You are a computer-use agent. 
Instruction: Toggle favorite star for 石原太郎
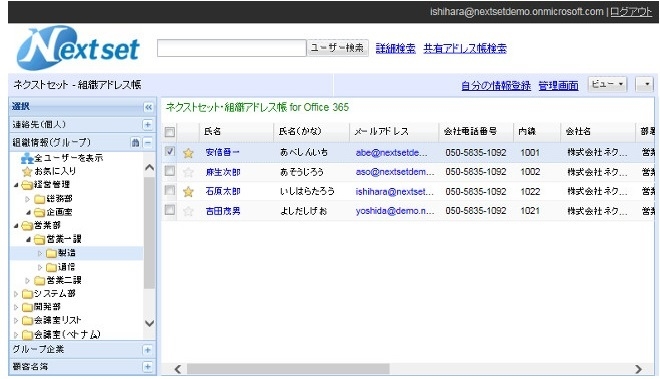(x=188, y=192)
